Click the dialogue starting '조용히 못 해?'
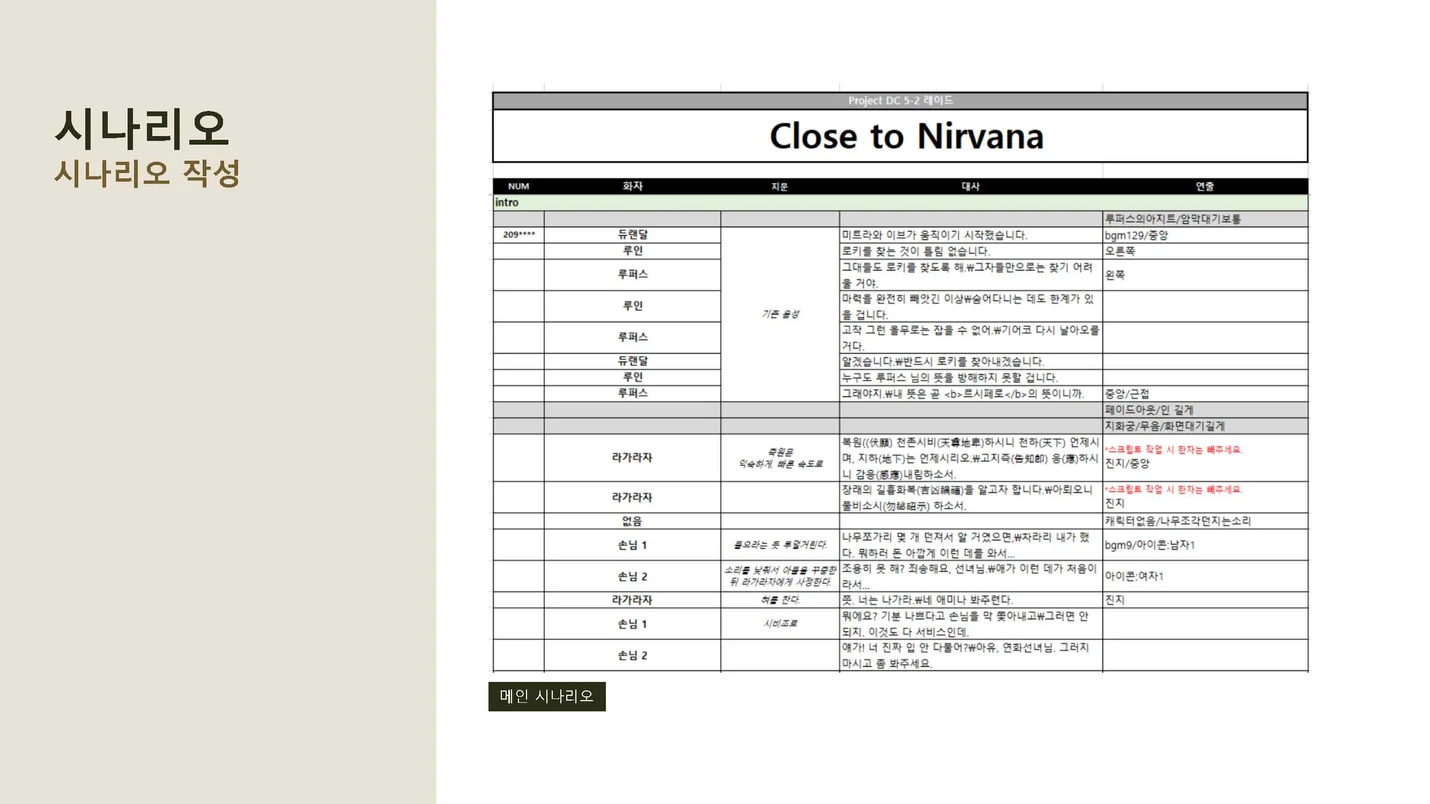 tap(970, 576)
